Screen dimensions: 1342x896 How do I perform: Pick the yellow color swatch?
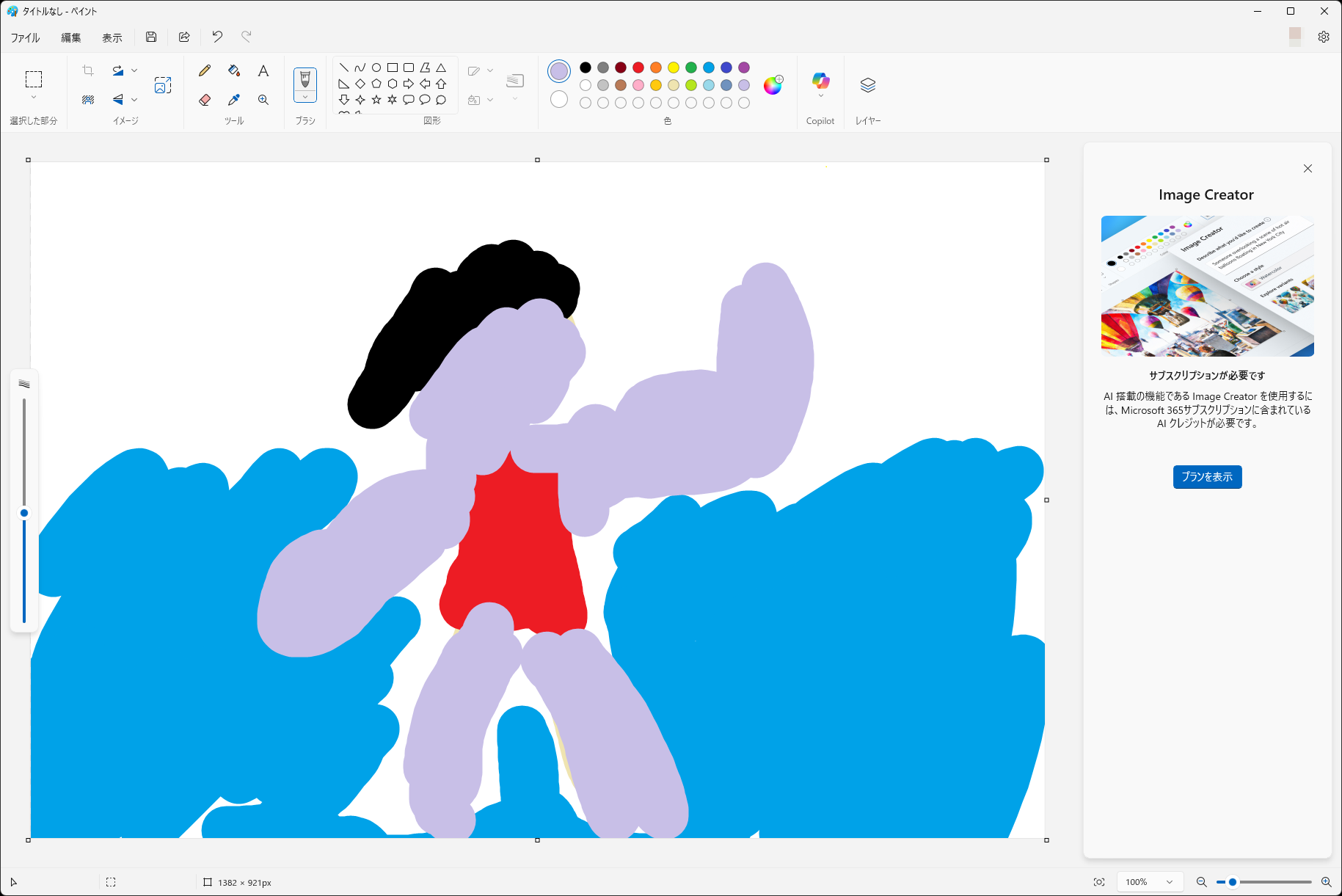(x=673, y=67)
